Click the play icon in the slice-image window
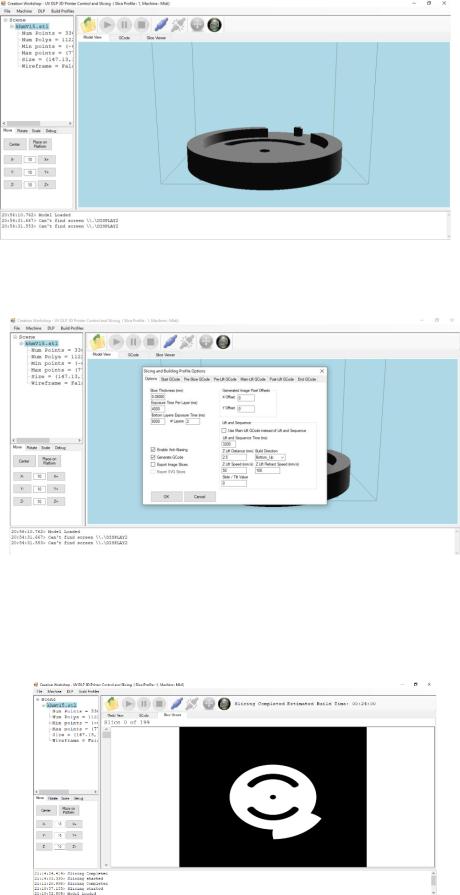The height and width of the screenshot is (895, 460). click(x=130, y=703)
